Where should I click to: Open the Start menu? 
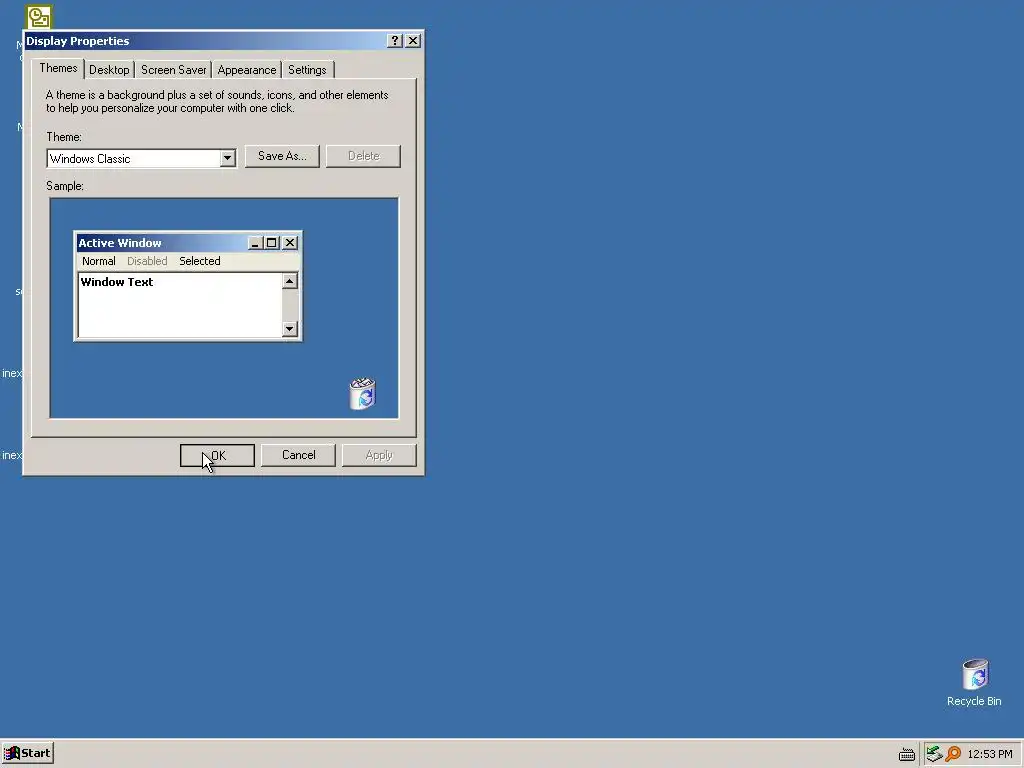tap(27, 753)
